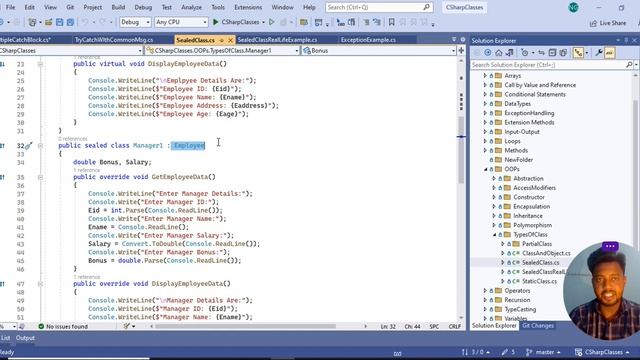
Task: Close the SealedClass.cs tab
Action: coord(230,40)
